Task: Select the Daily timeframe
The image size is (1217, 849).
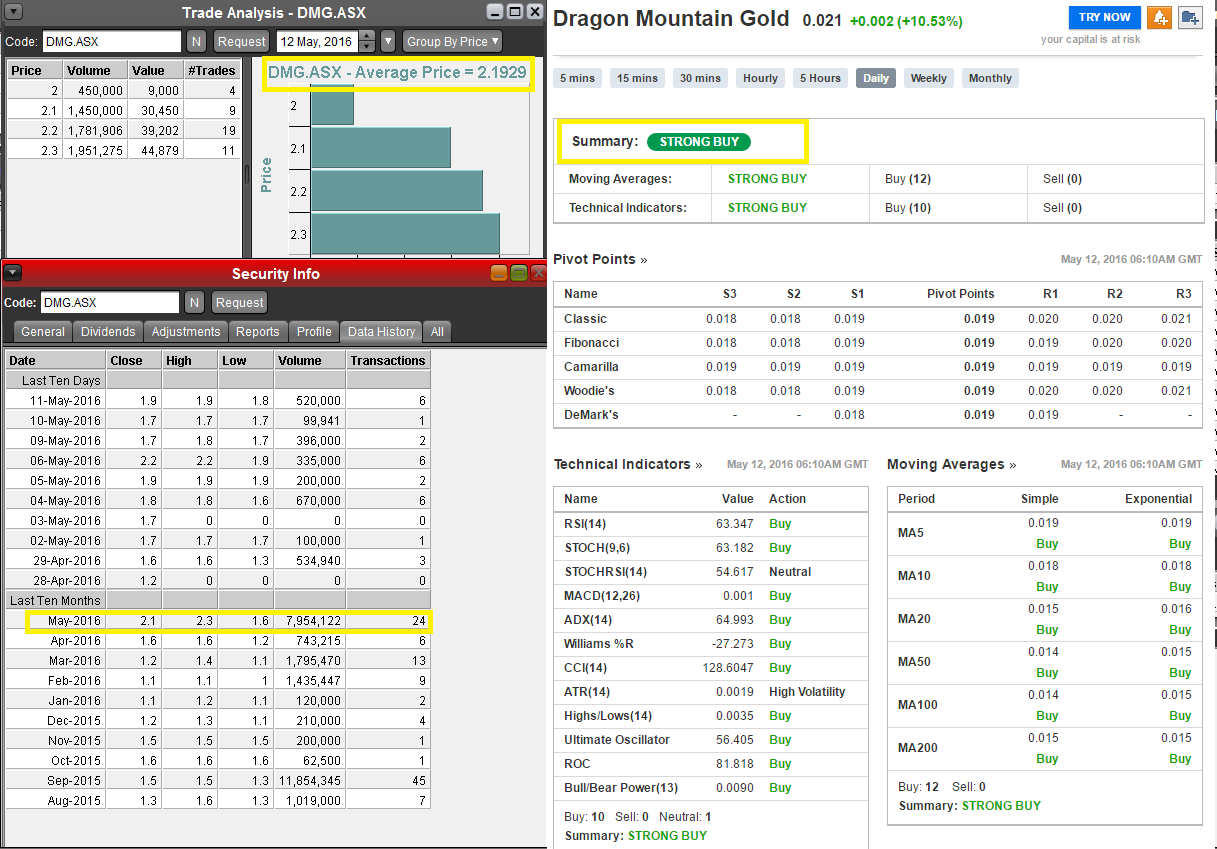Action: (876, 78)
